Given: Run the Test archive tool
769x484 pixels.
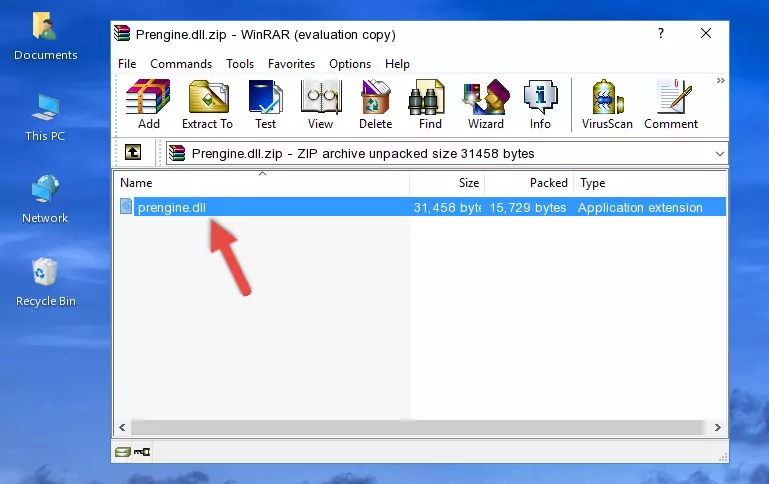Looking at the screenshot, I should (265, 104).
